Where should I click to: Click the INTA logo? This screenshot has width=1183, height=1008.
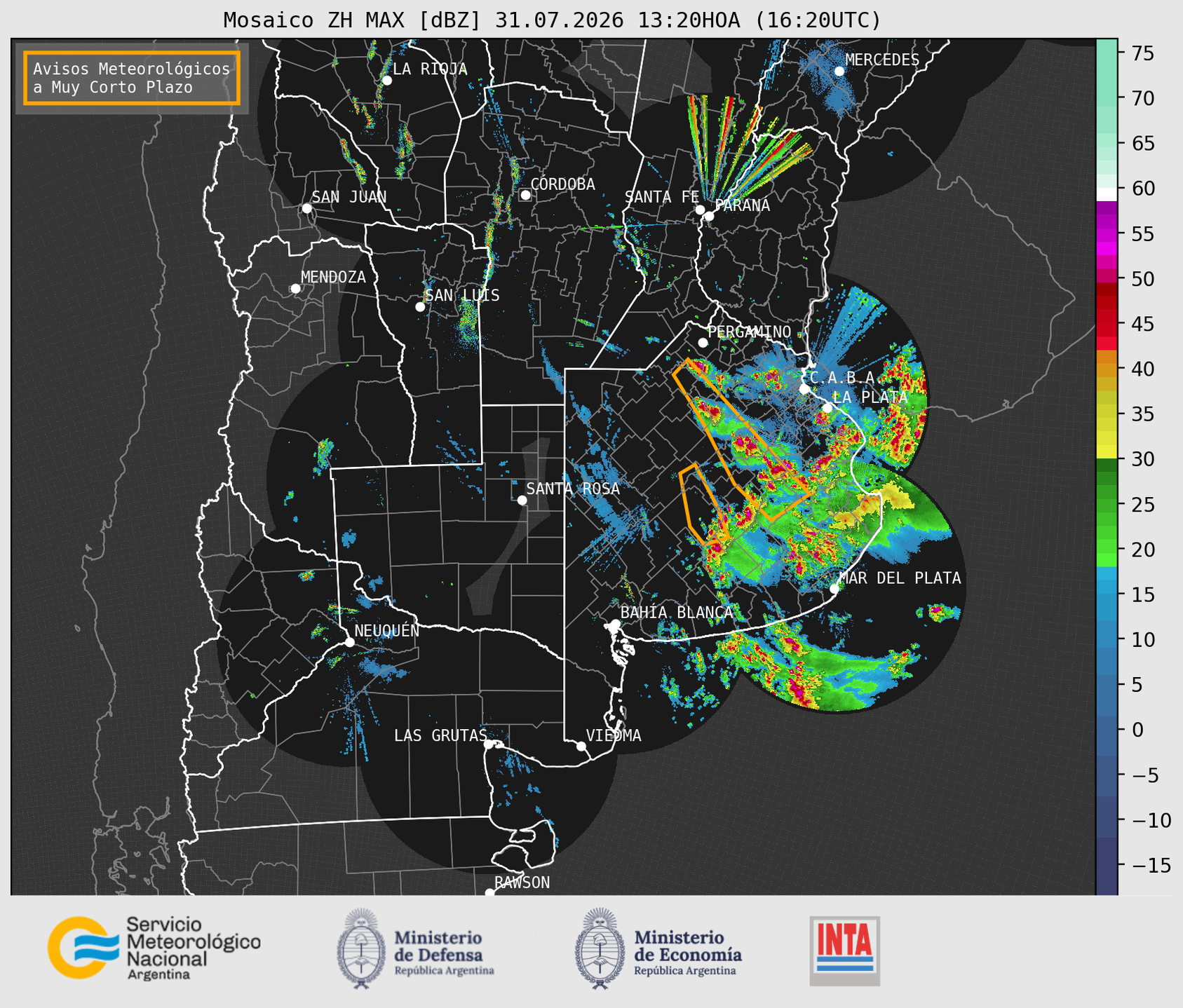[844, 951]
